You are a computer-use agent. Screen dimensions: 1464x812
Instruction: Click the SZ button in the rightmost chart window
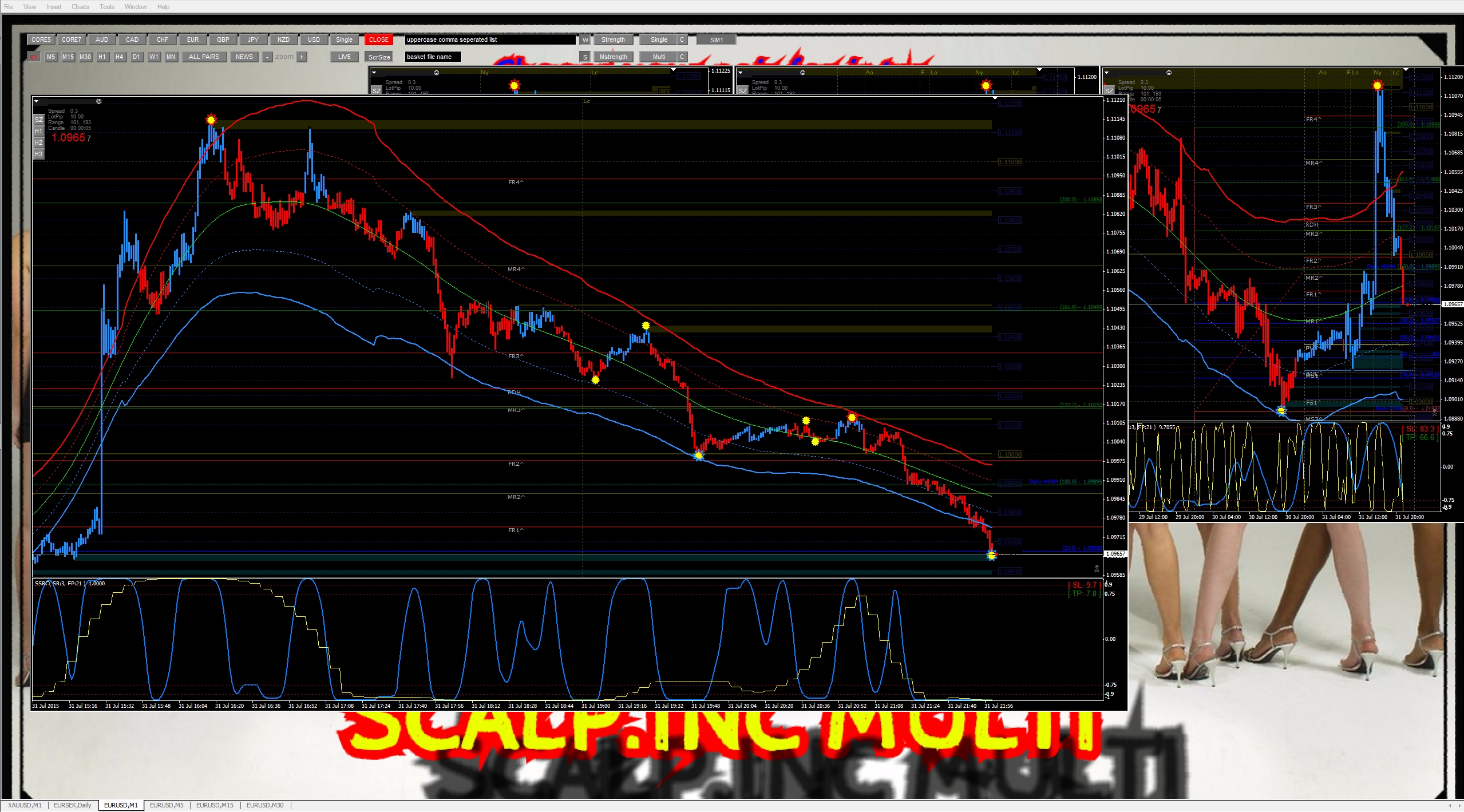coord(1109,91)
